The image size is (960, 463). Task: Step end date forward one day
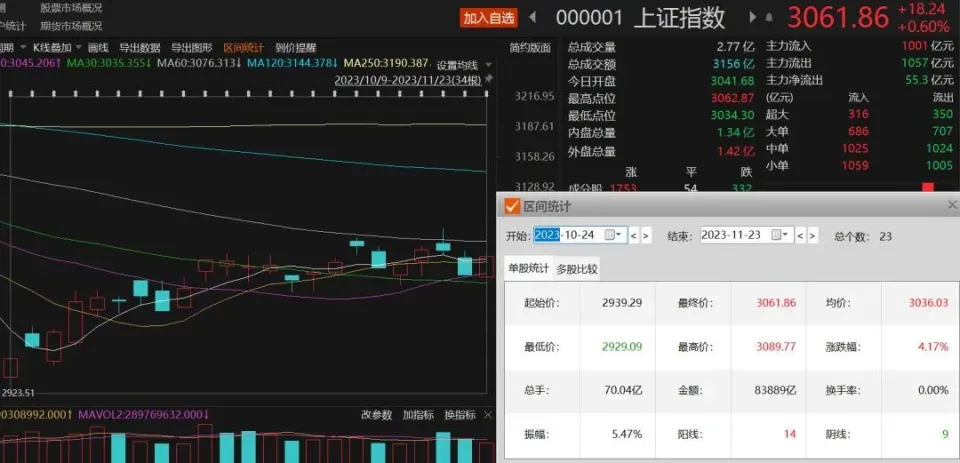(813, 236)
